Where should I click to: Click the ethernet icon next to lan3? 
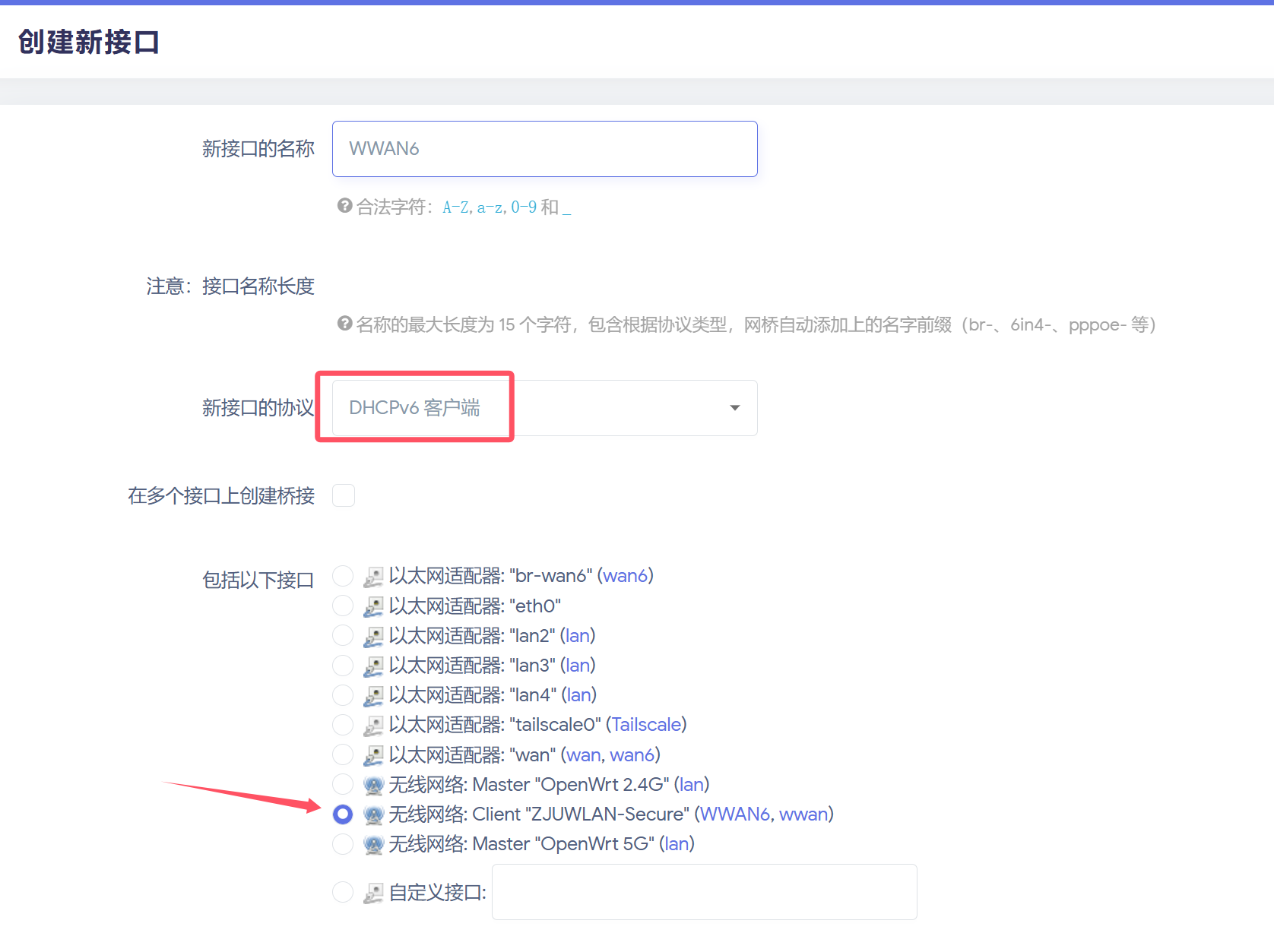click(372, 666)
